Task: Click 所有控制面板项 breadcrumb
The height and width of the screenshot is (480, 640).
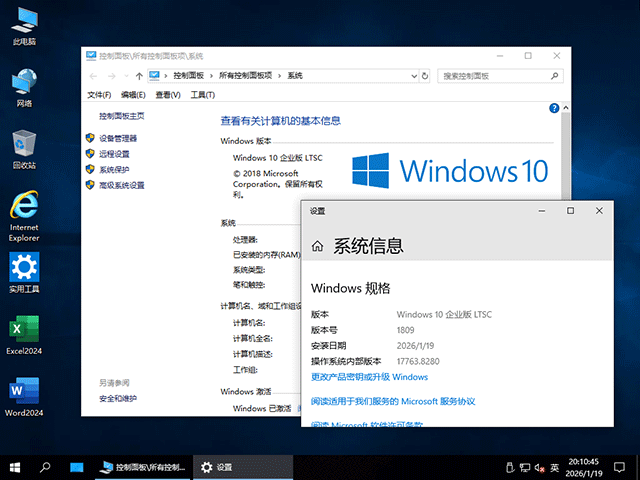Action: tap(246, 76)
